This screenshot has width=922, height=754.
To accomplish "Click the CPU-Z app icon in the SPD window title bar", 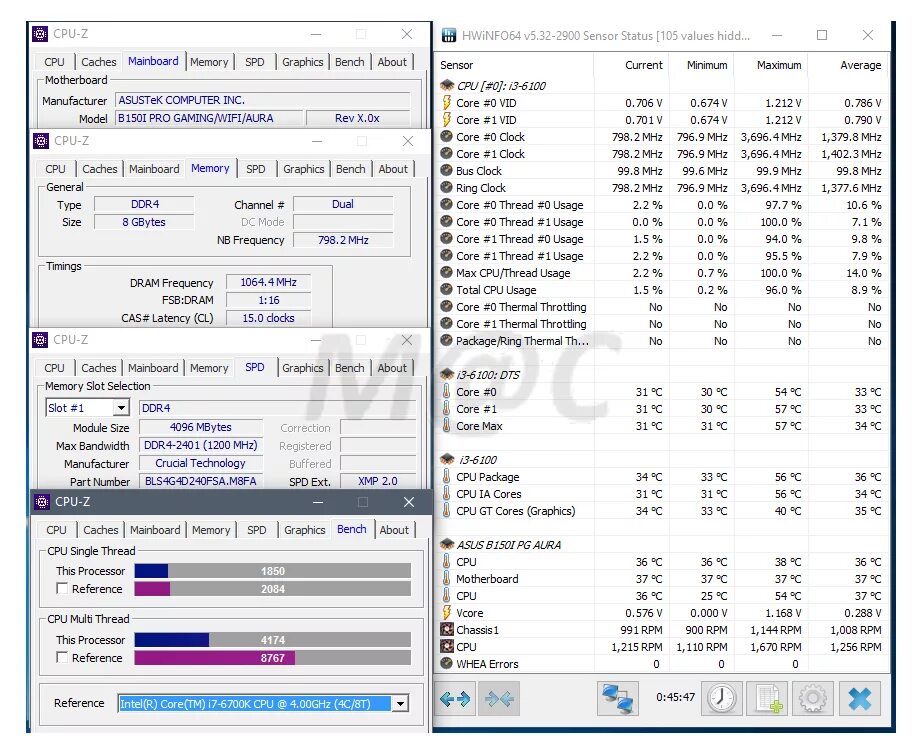I will click(x=40, y=340).
